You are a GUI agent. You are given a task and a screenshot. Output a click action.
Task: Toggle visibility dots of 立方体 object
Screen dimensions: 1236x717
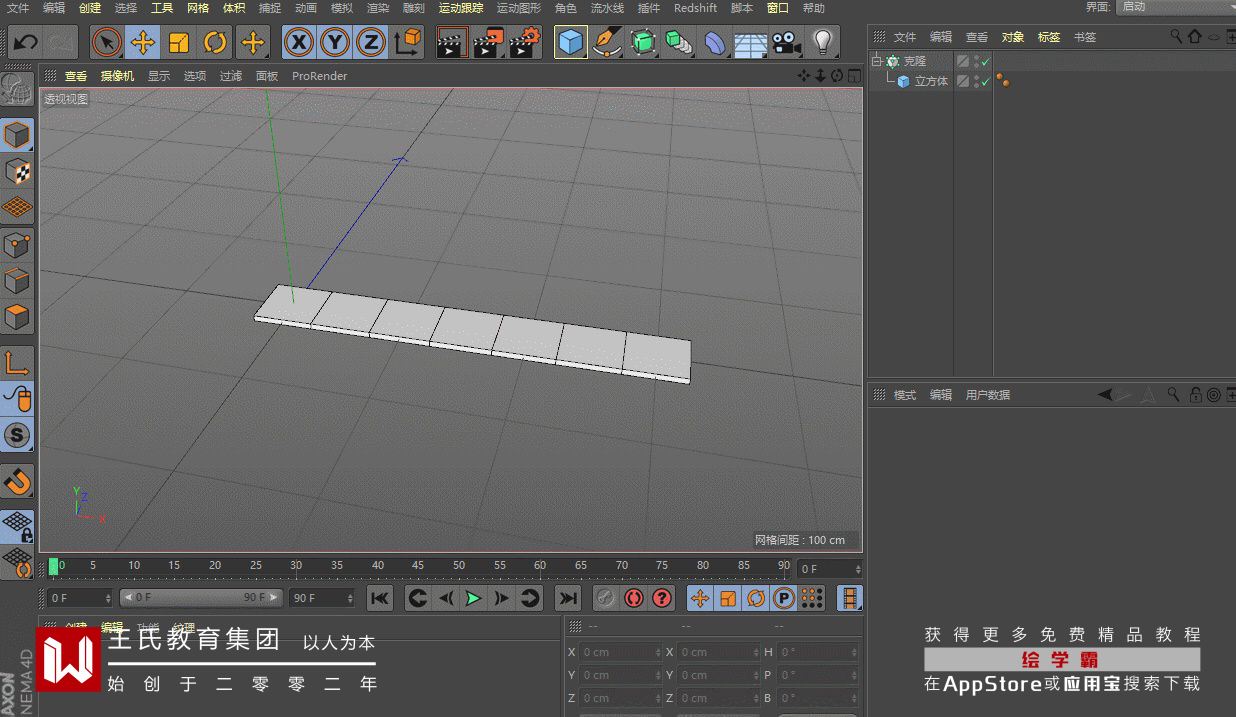(976, 81)
